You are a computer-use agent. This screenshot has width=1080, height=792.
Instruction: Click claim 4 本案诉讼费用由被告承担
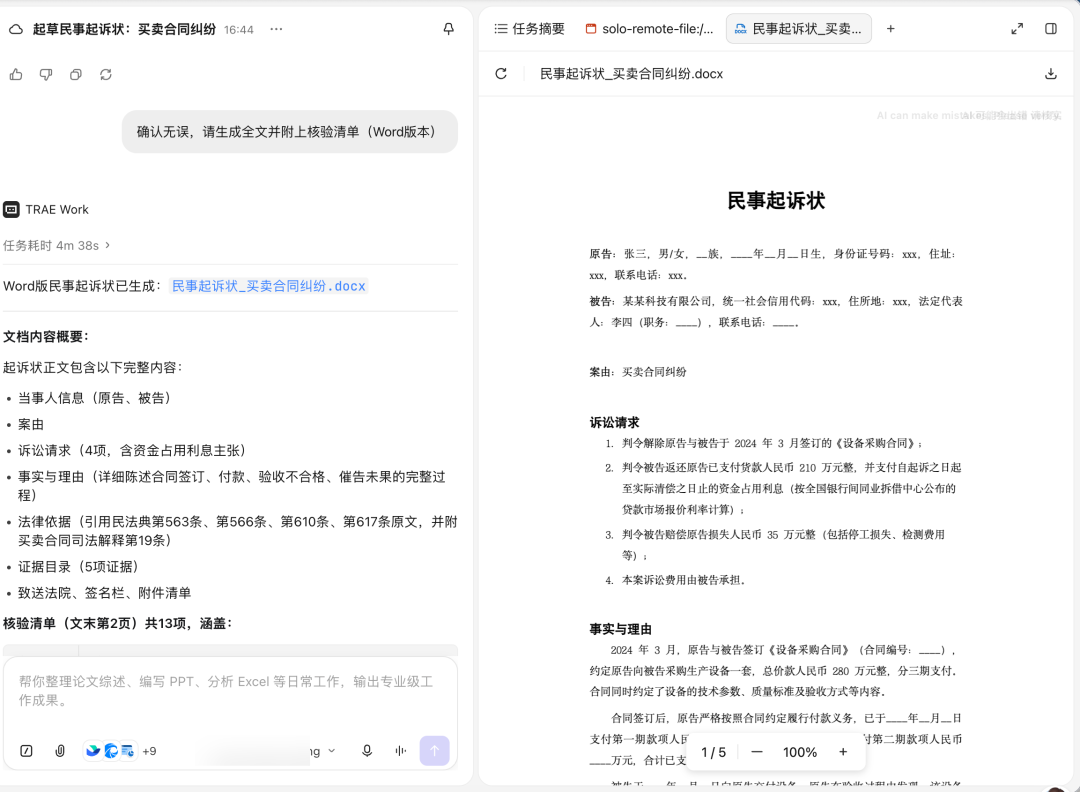pos(684,580)
